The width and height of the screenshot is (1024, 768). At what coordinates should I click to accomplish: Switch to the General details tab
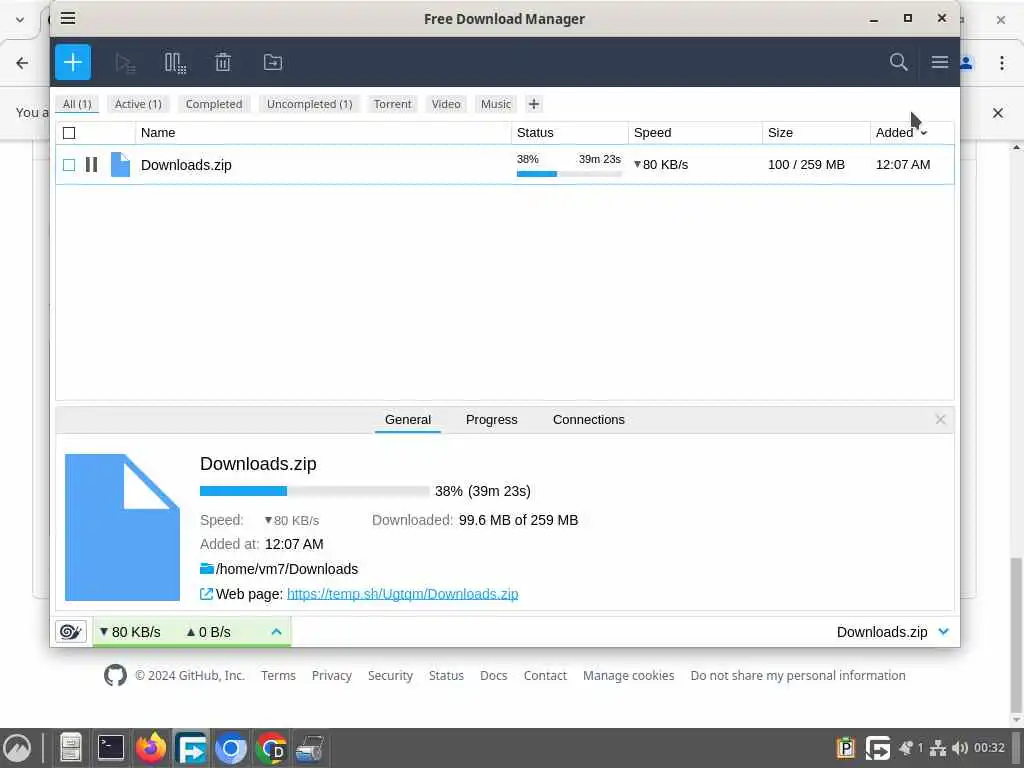point(408,419)
